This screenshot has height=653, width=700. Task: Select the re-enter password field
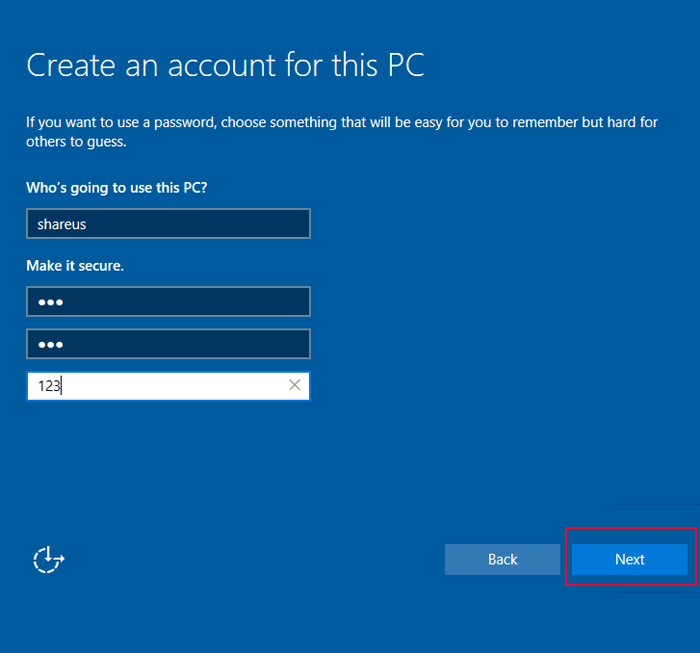tap(168, 344)
